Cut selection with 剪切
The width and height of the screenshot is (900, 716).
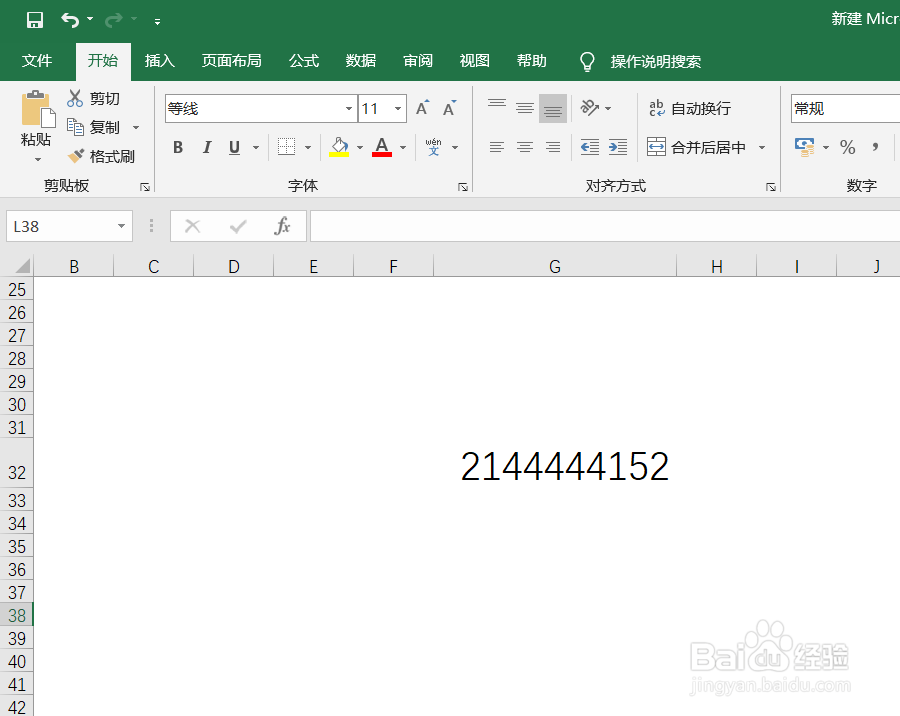tap(94, 99)
